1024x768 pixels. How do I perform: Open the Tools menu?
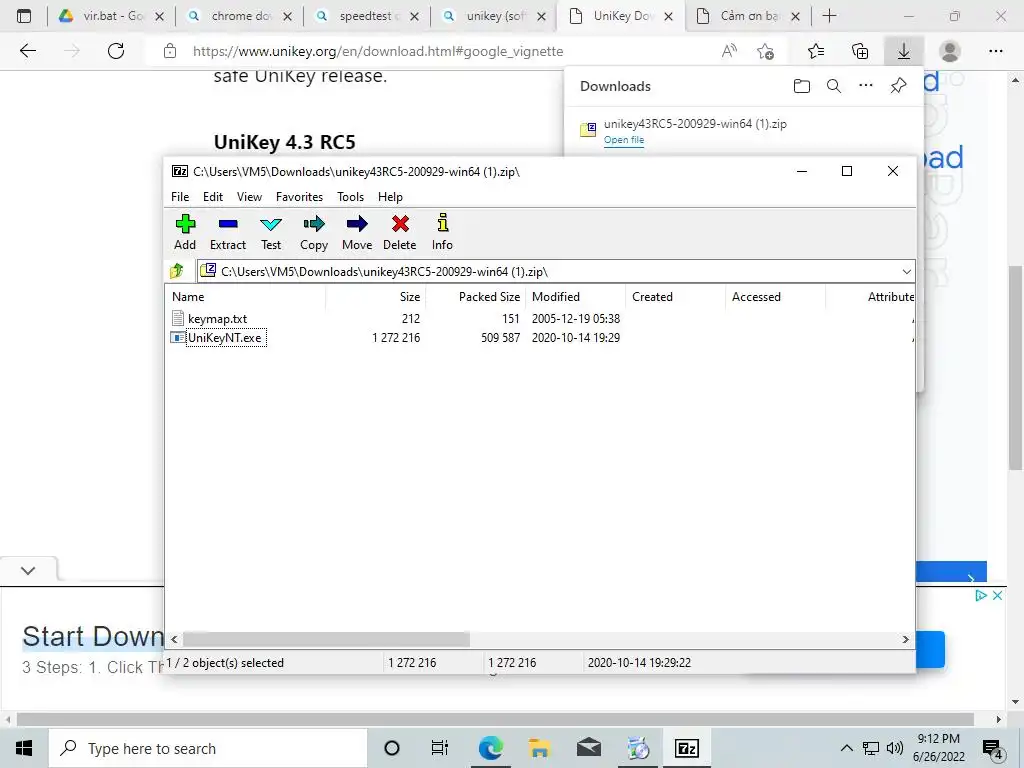click(350, 197)
